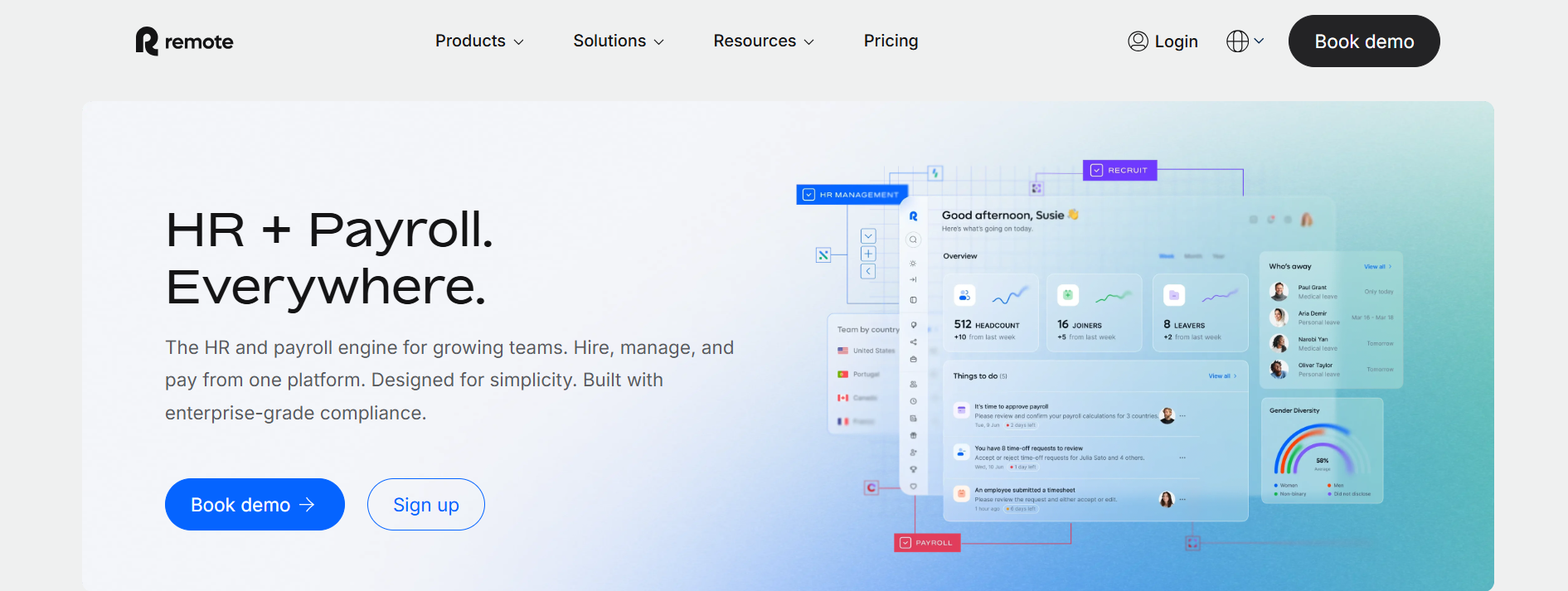Click the '8 LEAVERS' value
1568x591 pixels.
pyautogui.click(x=1184, y=325)
